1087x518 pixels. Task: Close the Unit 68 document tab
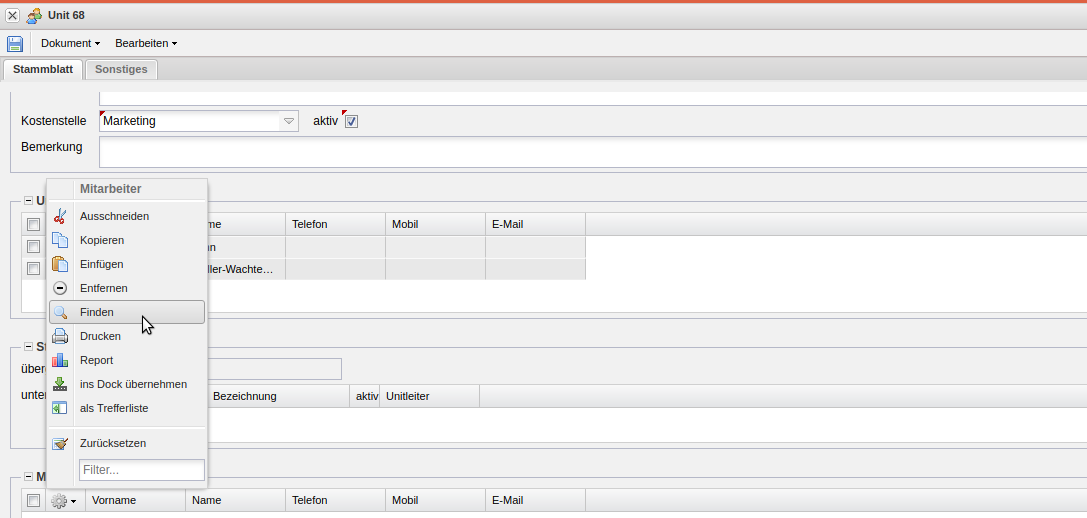coord(12,15)
